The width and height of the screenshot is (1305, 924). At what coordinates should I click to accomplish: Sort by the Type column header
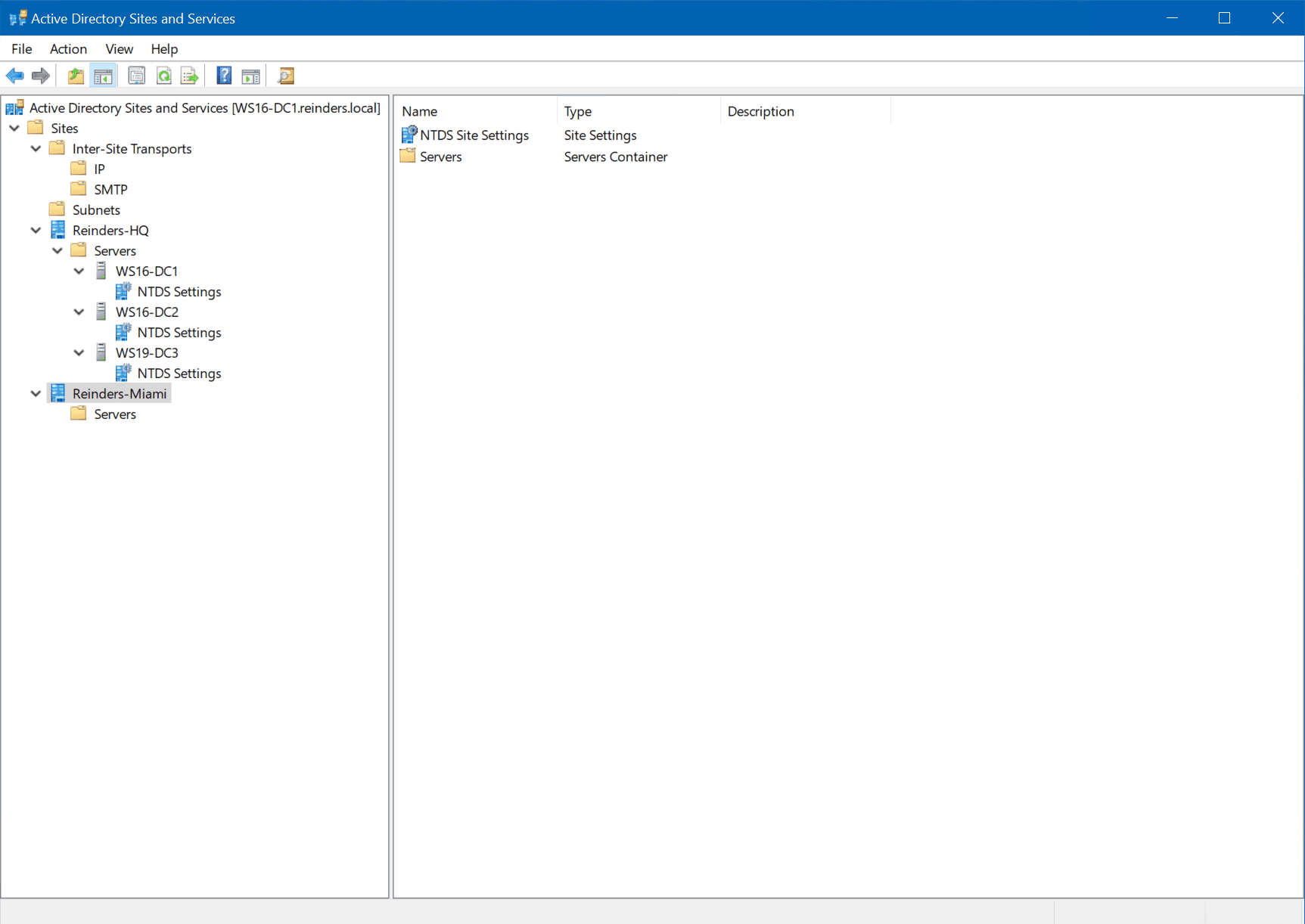coord(578,111)
